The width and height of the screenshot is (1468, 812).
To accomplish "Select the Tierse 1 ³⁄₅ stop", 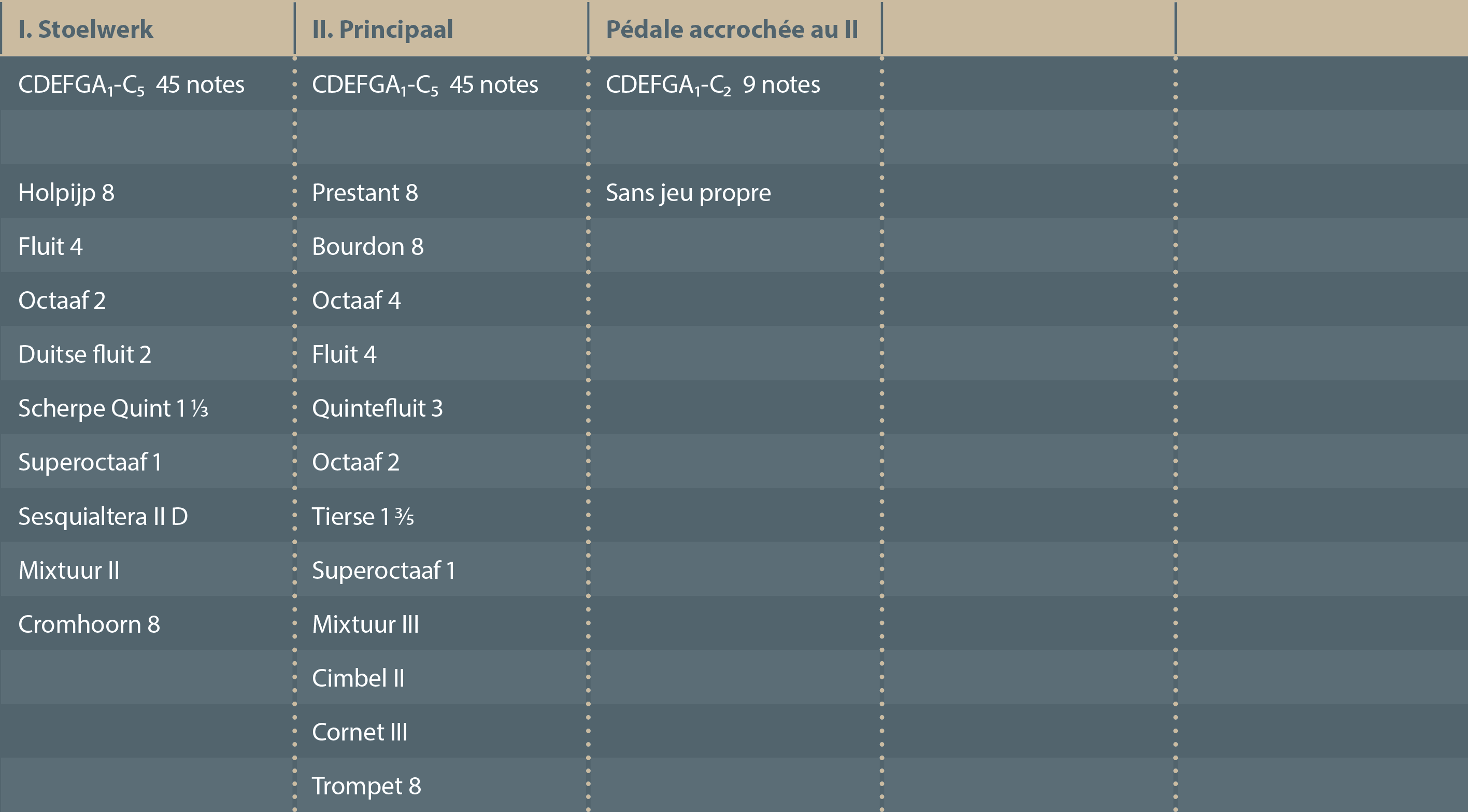I will [x=362, y=516].
